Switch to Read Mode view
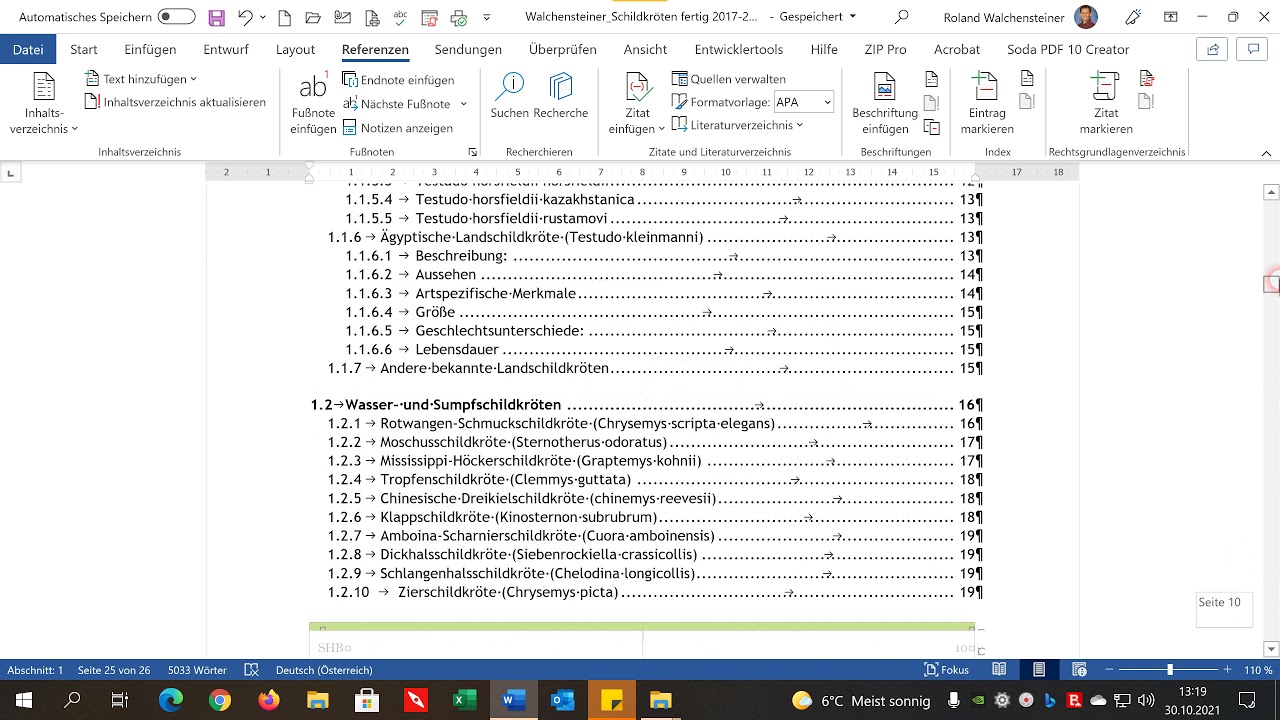The height and width of the screenshot is (720, 1280). click(999, 670)
